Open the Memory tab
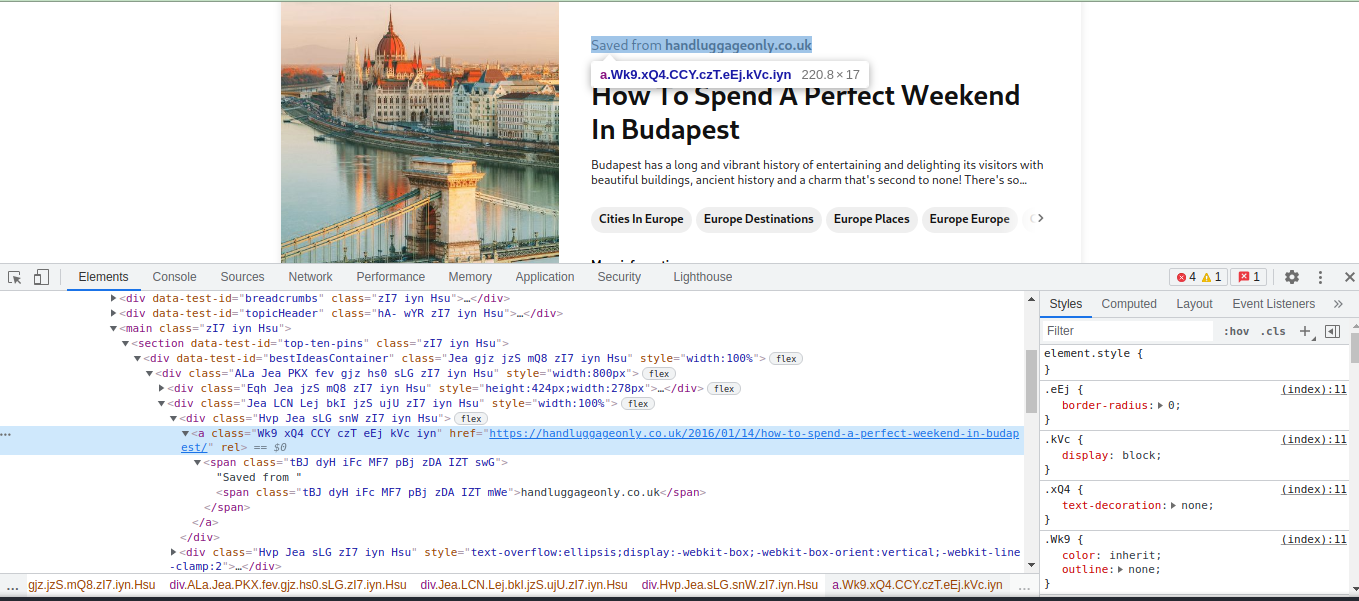This screenshot has height=601, width=1359. pos(470,277)
